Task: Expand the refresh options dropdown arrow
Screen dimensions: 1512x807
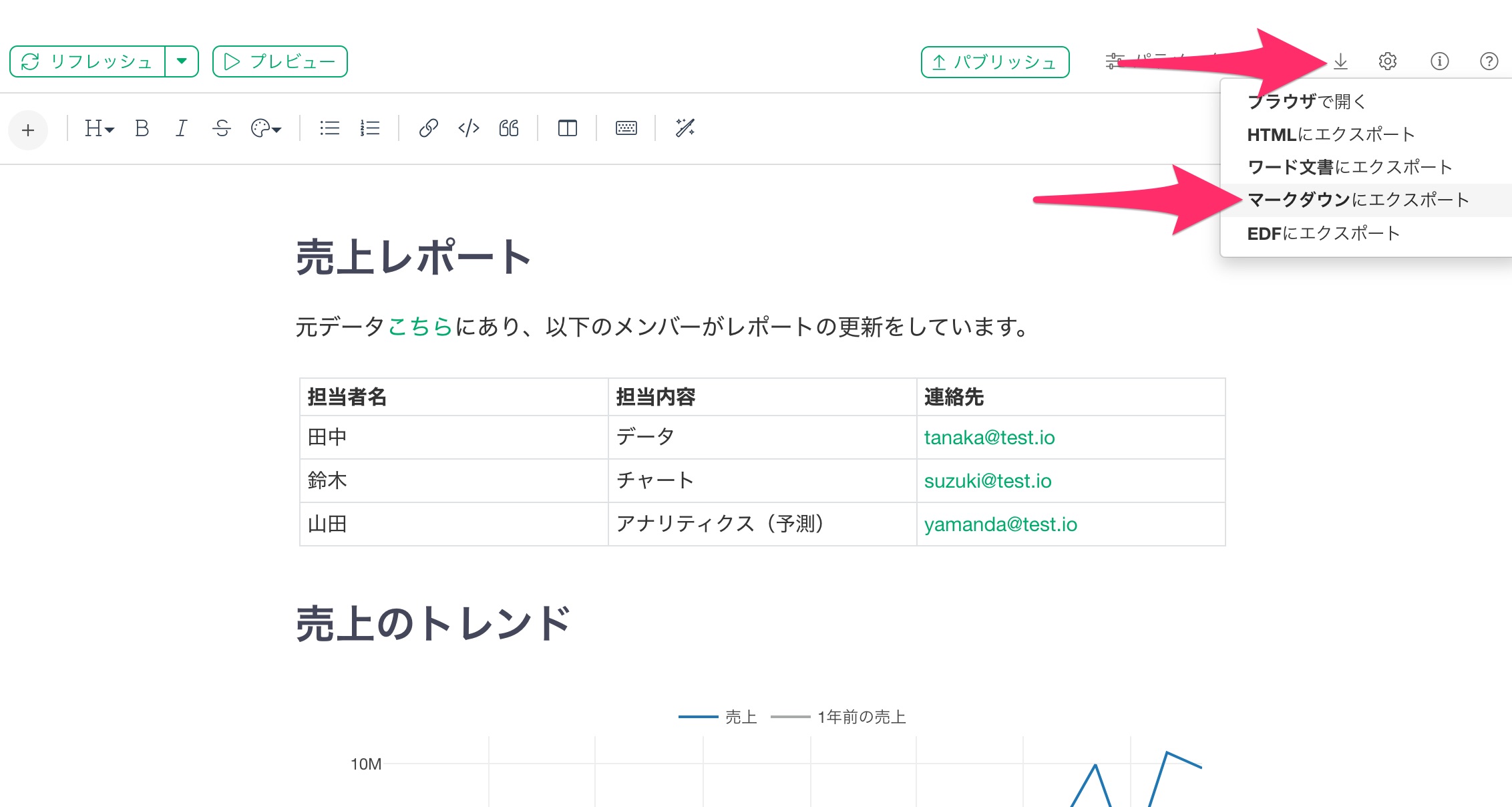Action: 182,61
